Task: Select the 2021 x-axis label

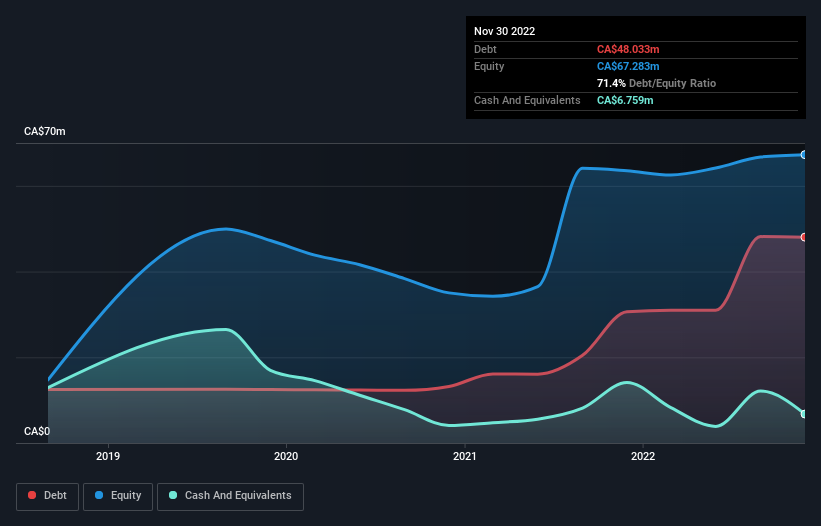Action: pos(464,456)
